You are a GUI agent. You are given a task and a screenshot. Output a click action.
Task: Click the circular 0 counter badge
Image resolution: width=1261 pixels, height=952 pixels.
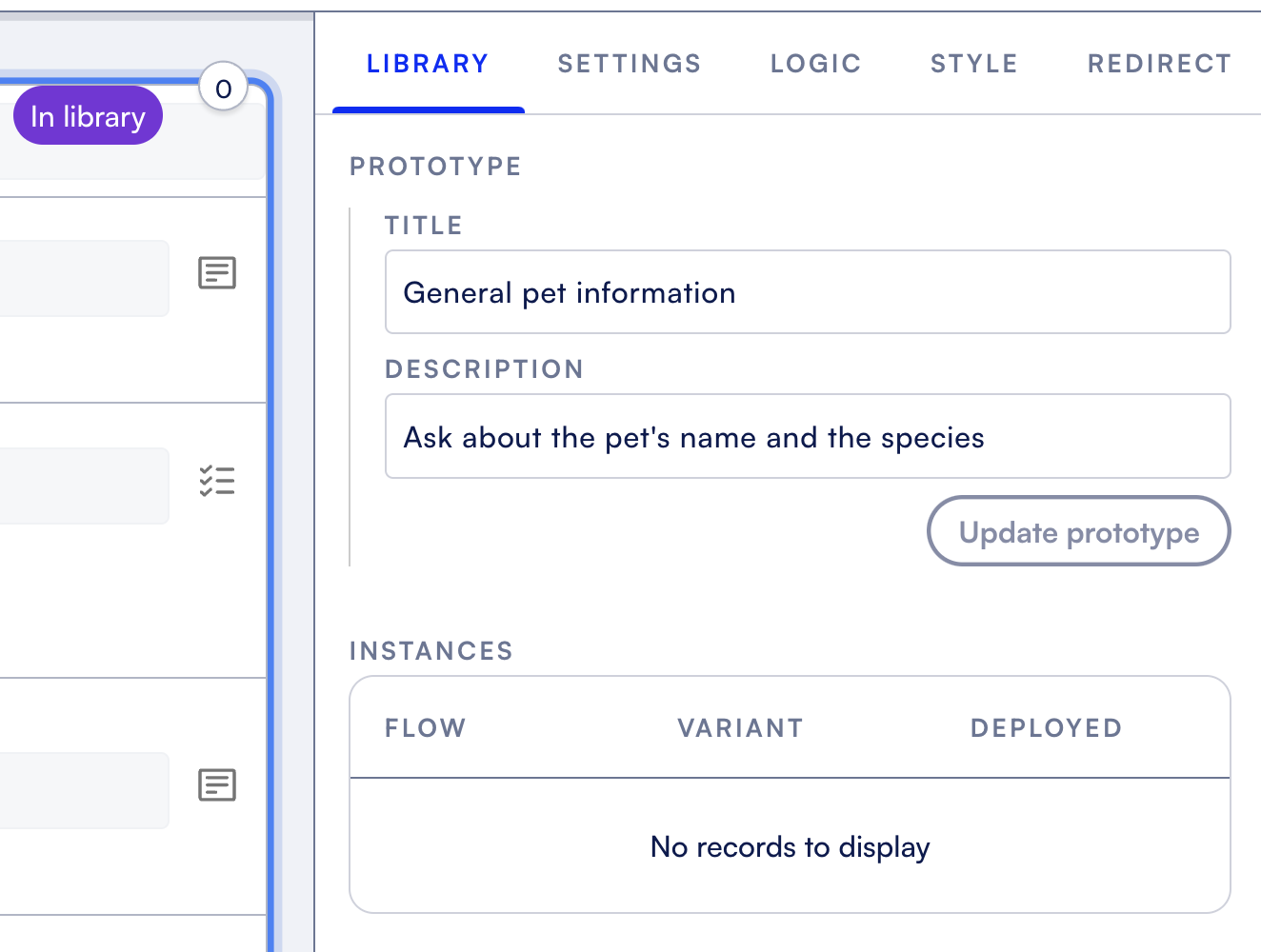(x=224, y=89)
